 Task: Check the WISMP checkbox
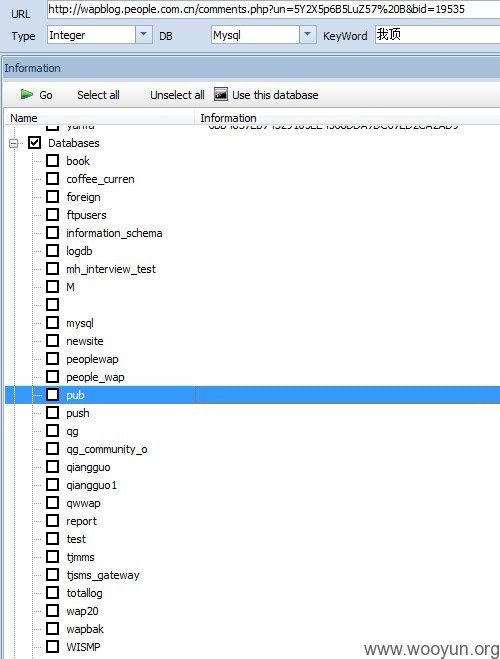tap(53, 646)
